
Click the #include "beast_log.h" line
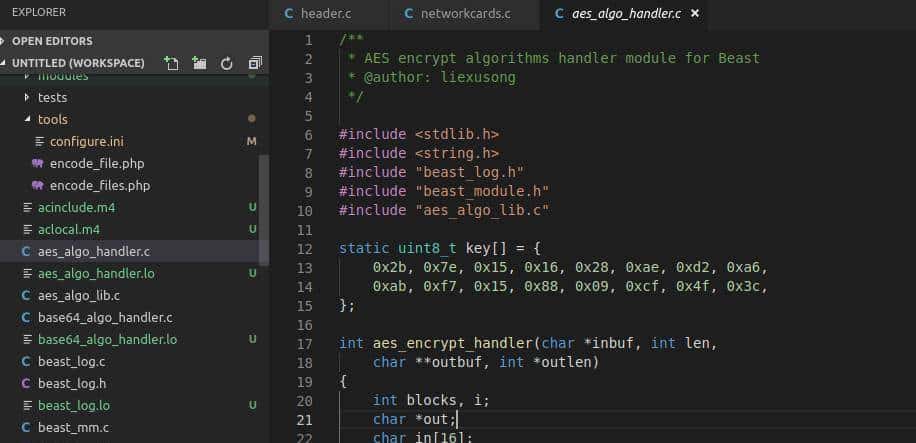[431, 172]
